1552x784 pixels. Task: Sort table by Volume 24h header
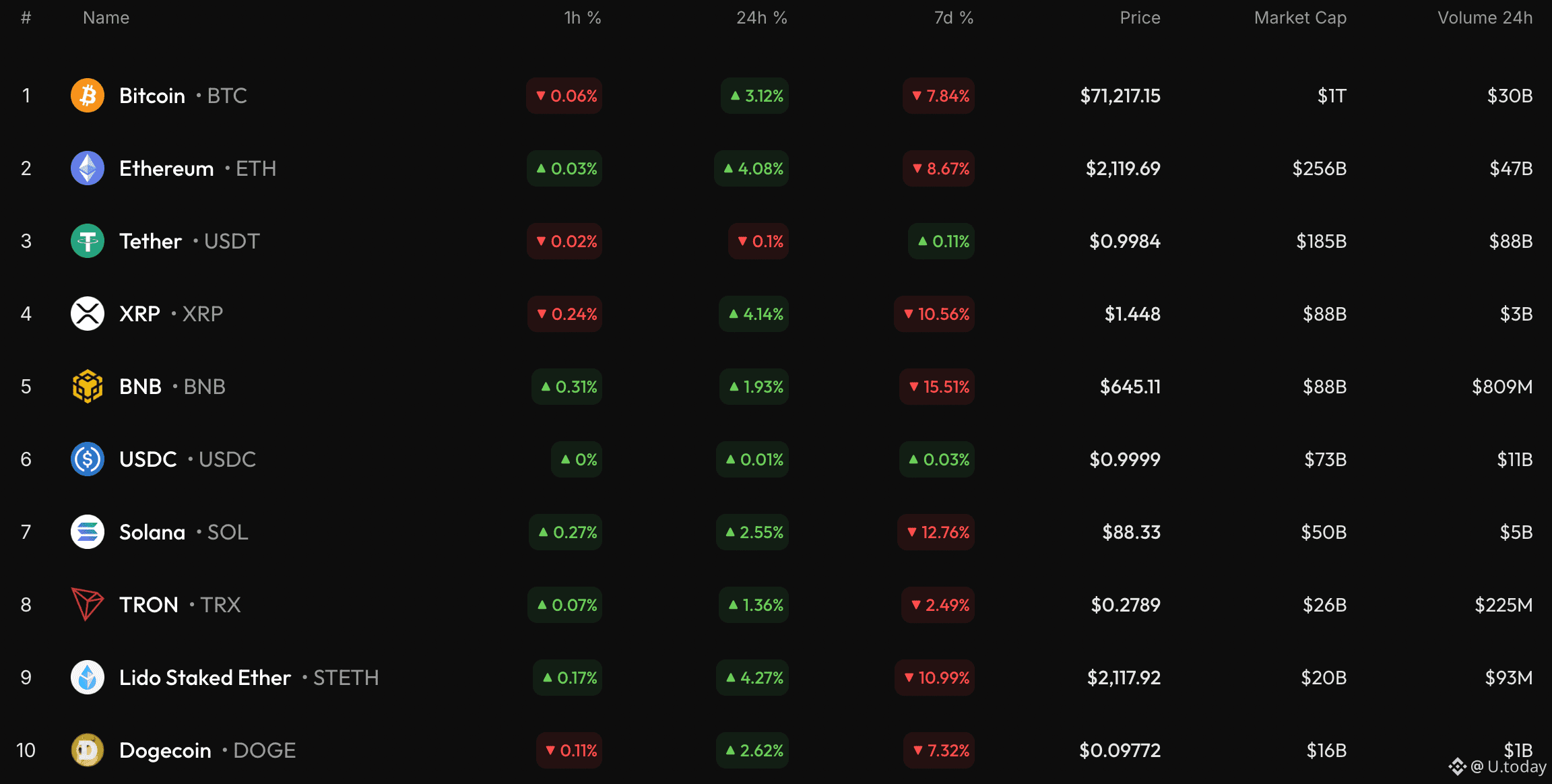[x=1485, y=18]
